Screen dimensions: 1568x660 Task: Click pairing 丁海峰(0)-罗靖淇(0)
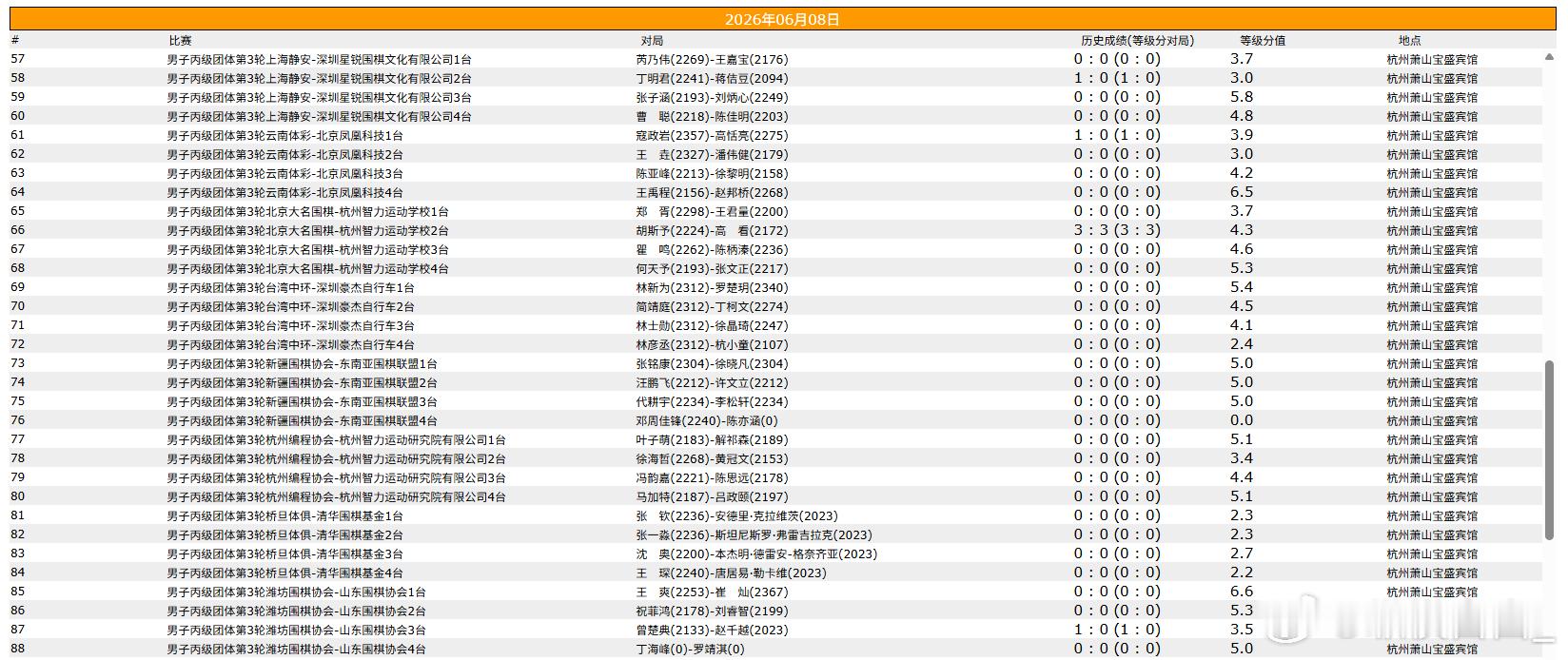tap(690, 649)
